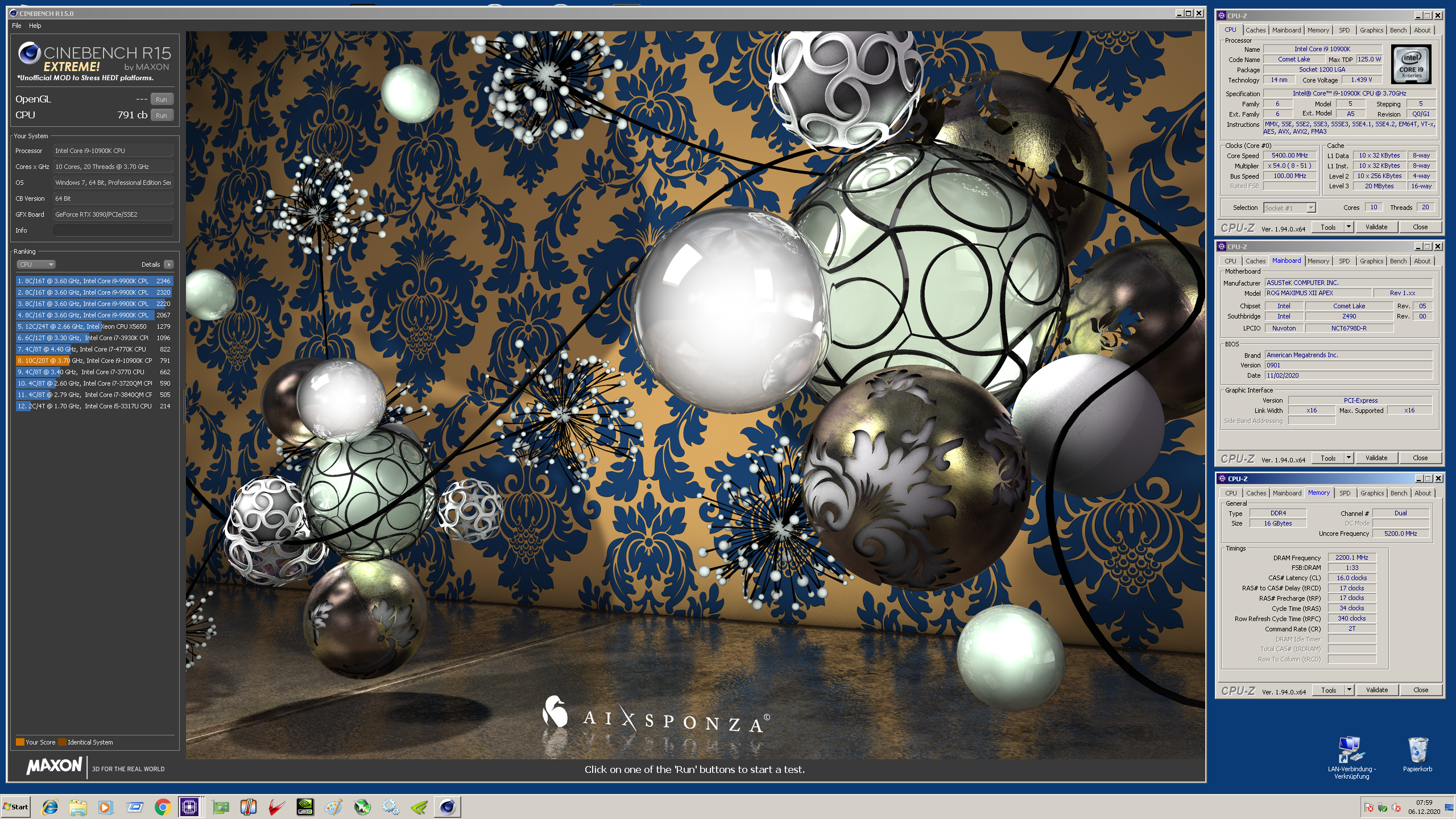The image size is (1456, 819).
Task: Open the green NVIDIA GeForce arrow icon
Action: click(x=419, y=806)
